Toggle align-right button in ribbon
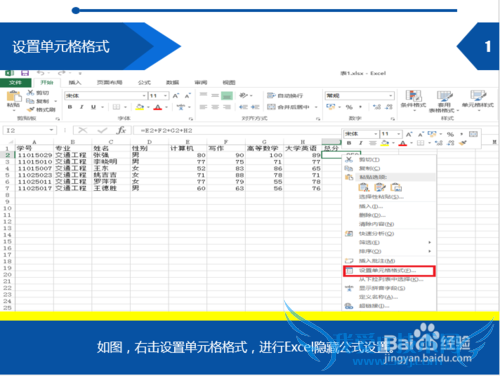This screenshot has height=376, width=500. [x=227, y=107]
